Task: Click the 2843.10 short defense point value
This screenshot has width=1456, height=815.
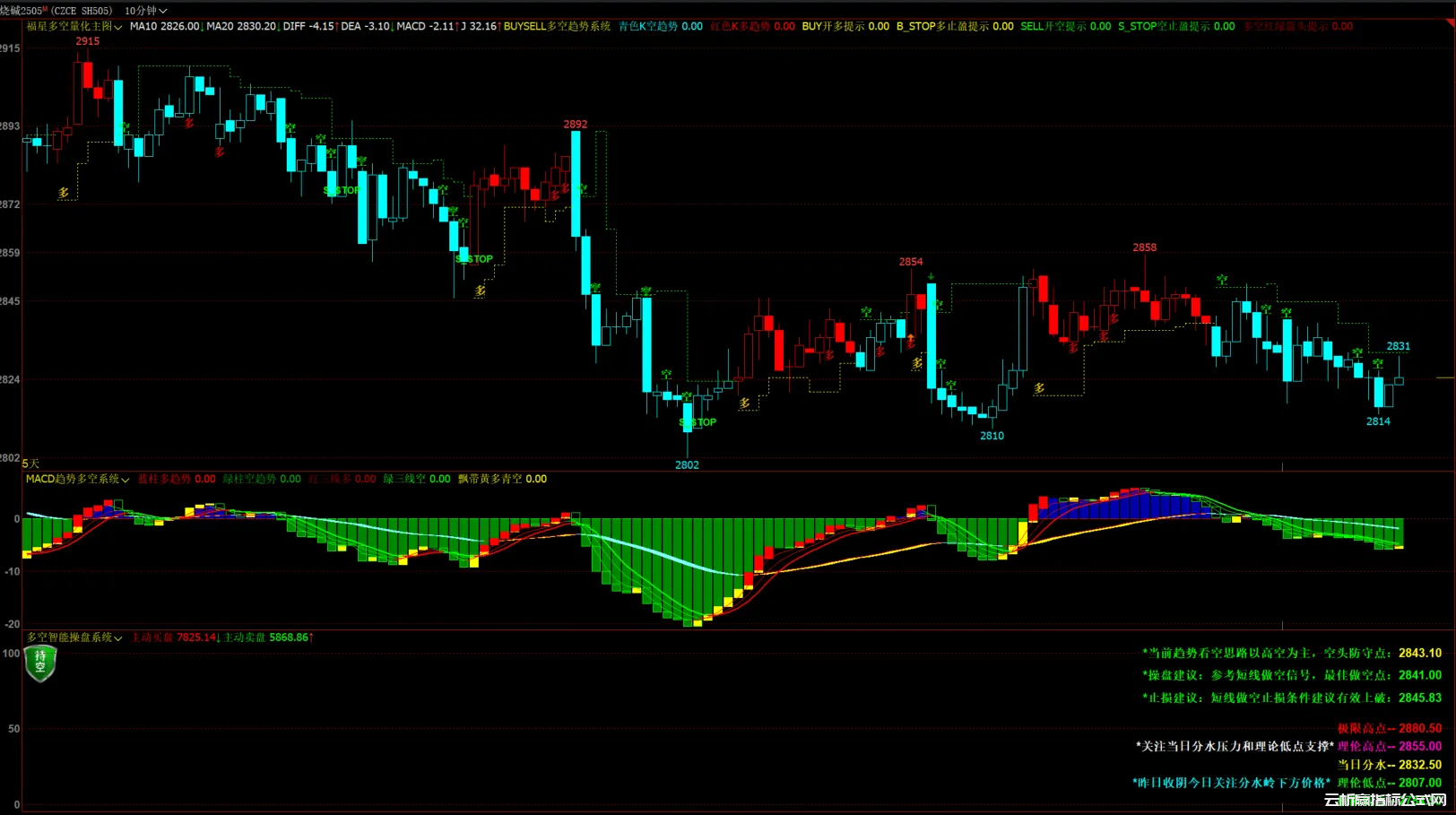Action: [x=1419, y=654]
